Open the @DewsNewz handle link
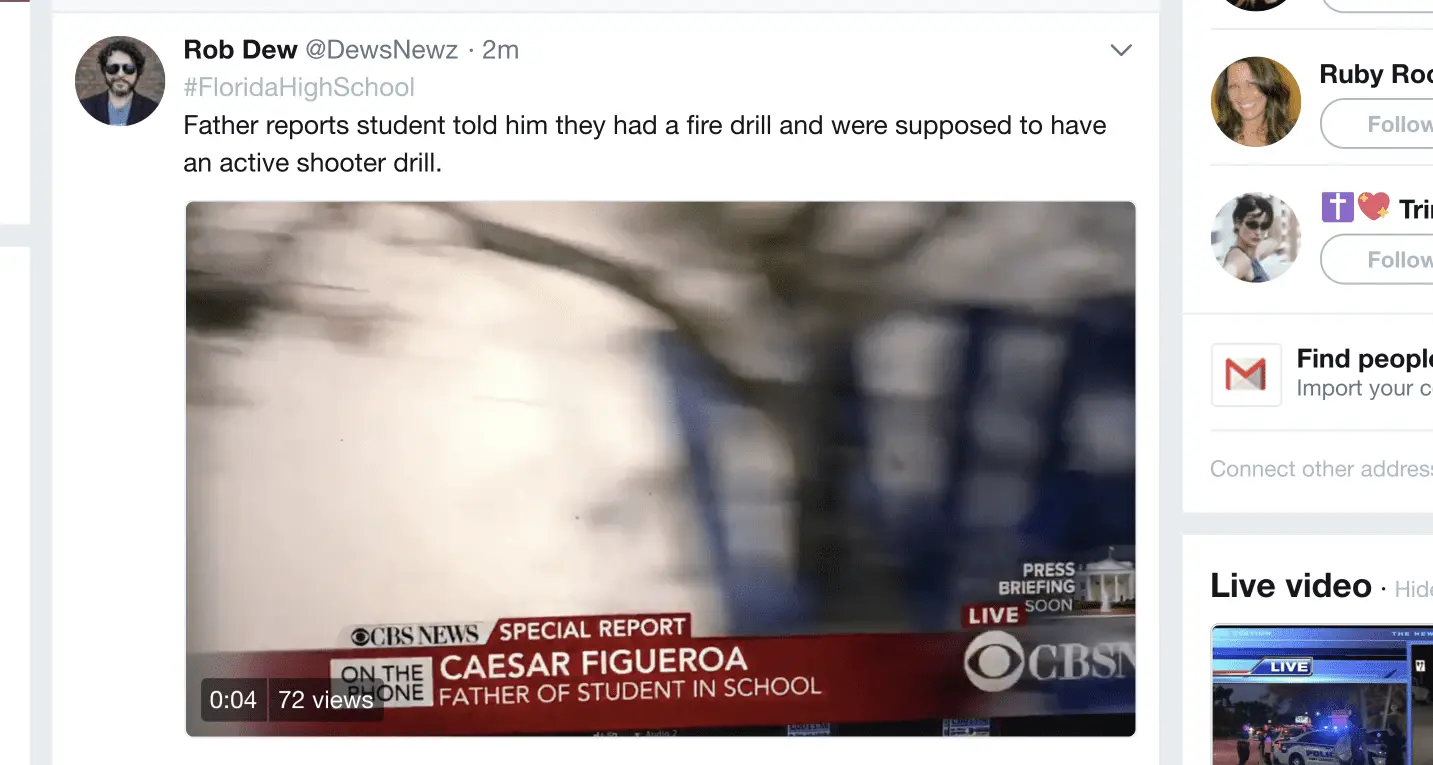This screenshot has width=1433, height=765. pos(381,49)
